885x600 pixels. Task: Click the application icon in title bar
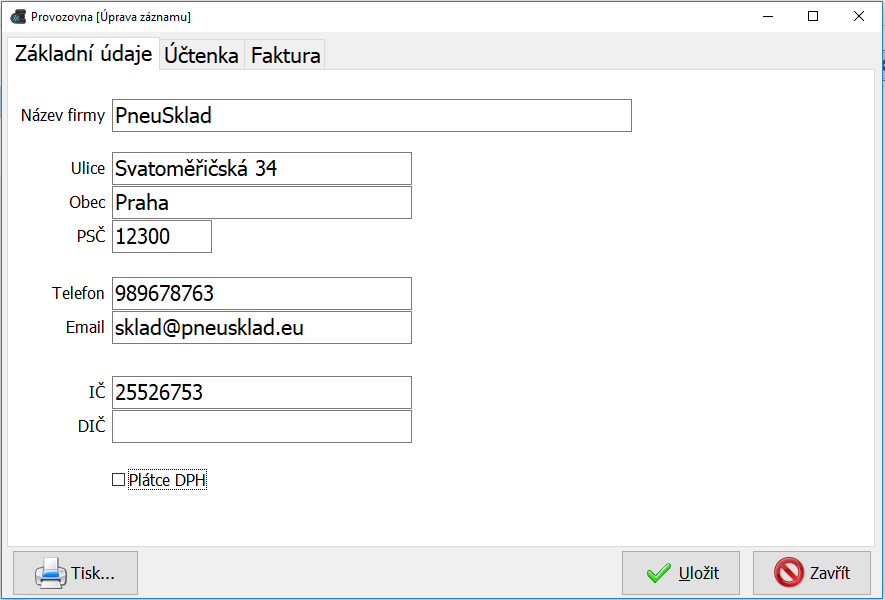[18, 17]
